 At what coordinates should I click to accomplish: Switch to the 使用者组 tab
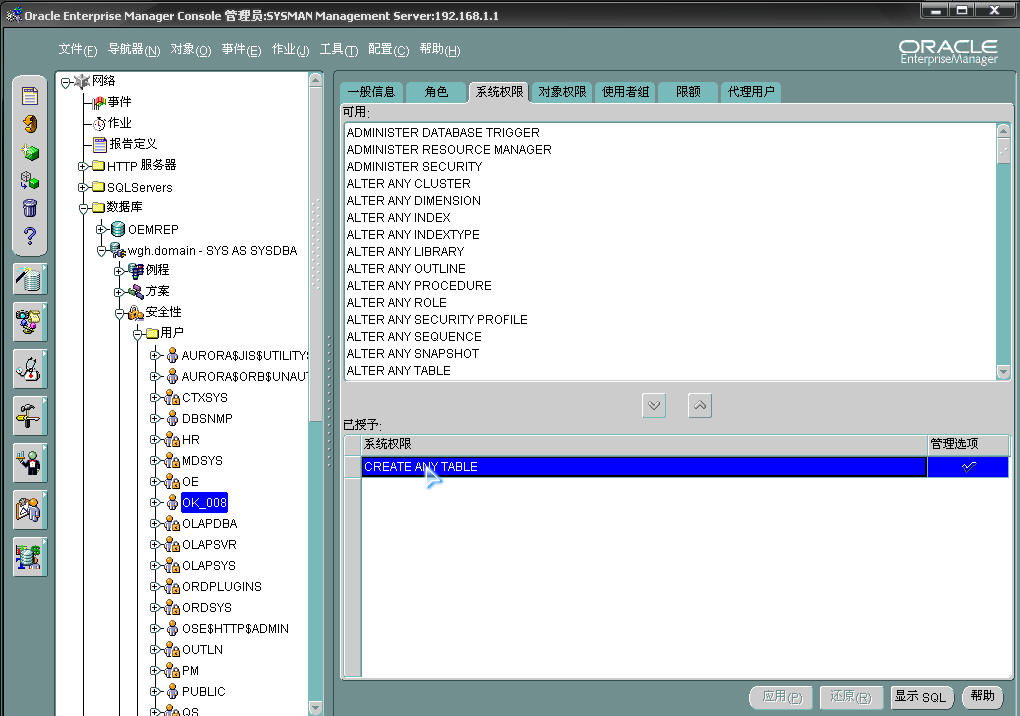click(x=625, y=92)
